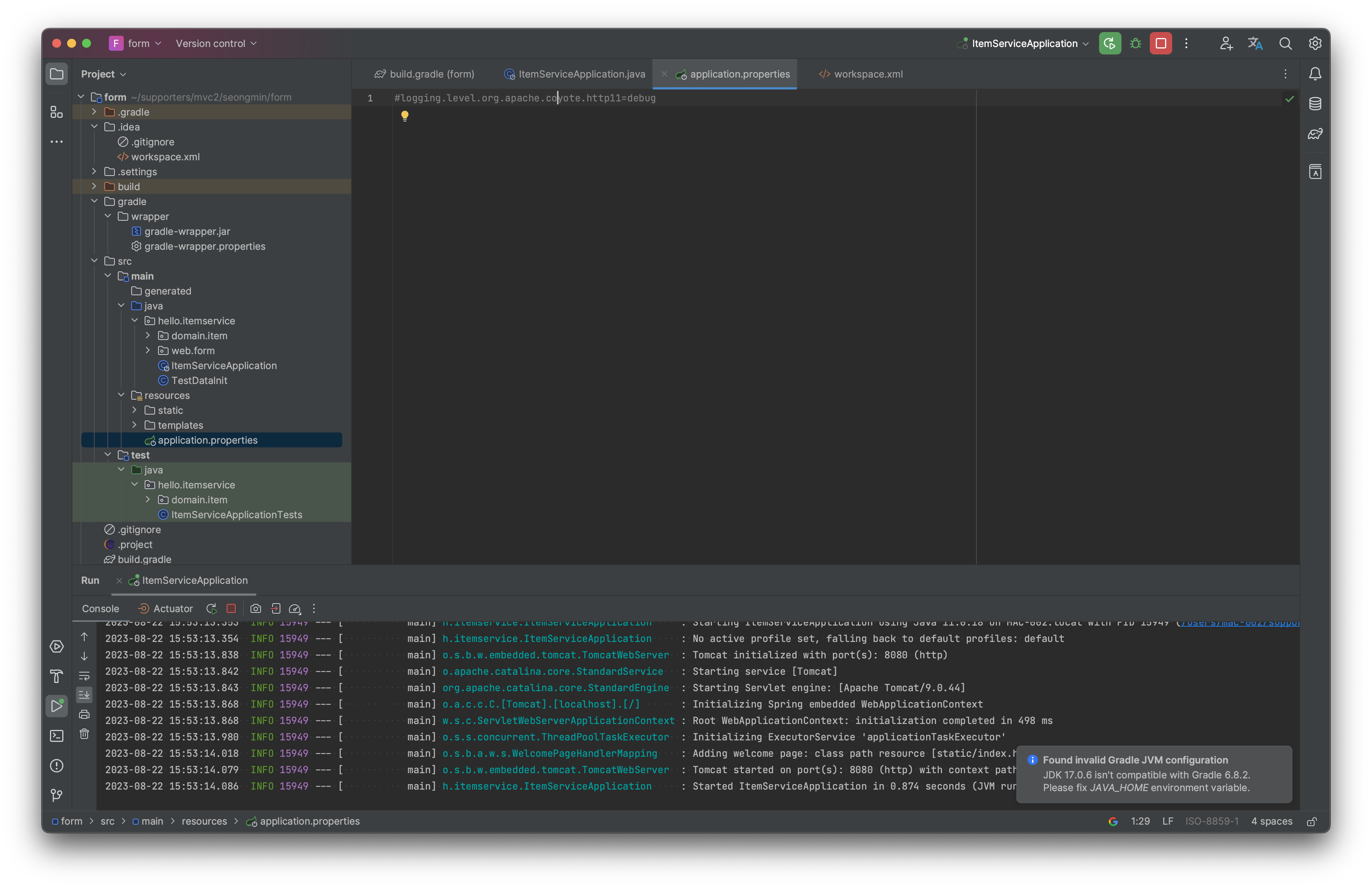
Task: Click the inspections checkmark widget in editor
Action: point(1289,98)
